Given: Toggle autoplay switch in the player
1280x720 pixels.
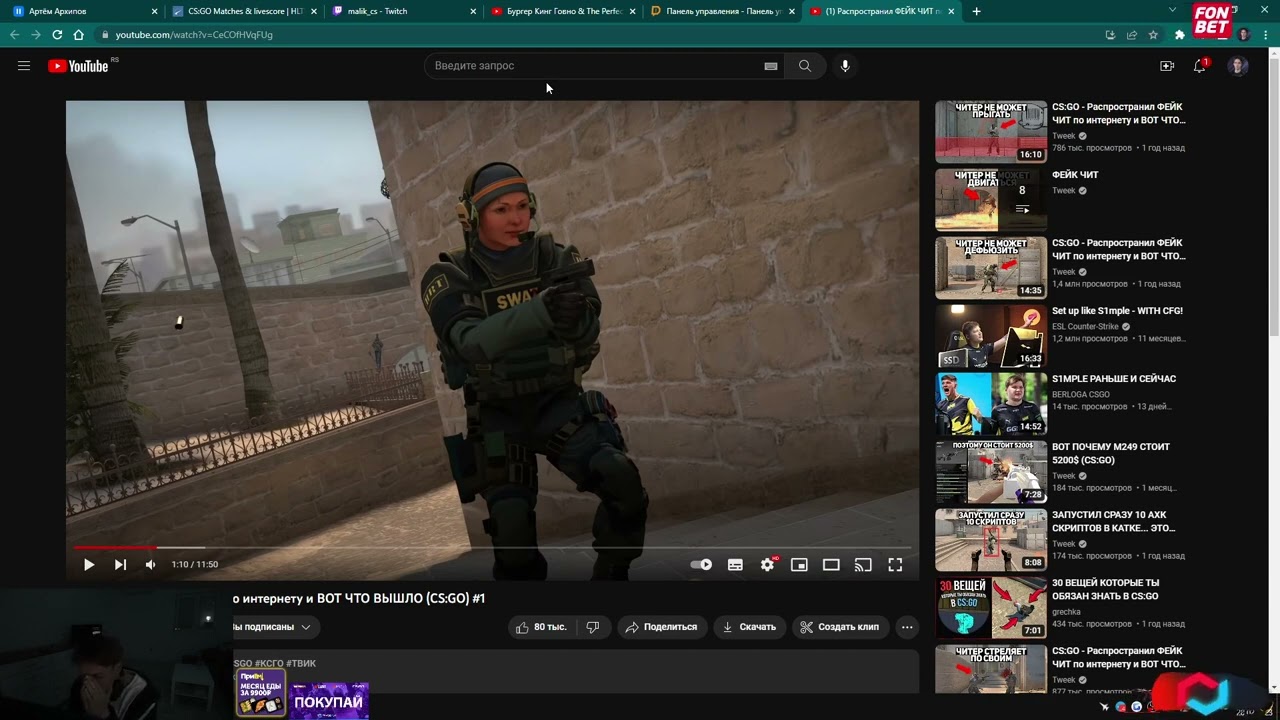Looking at the screenshot, I should [x=701, y=565].
